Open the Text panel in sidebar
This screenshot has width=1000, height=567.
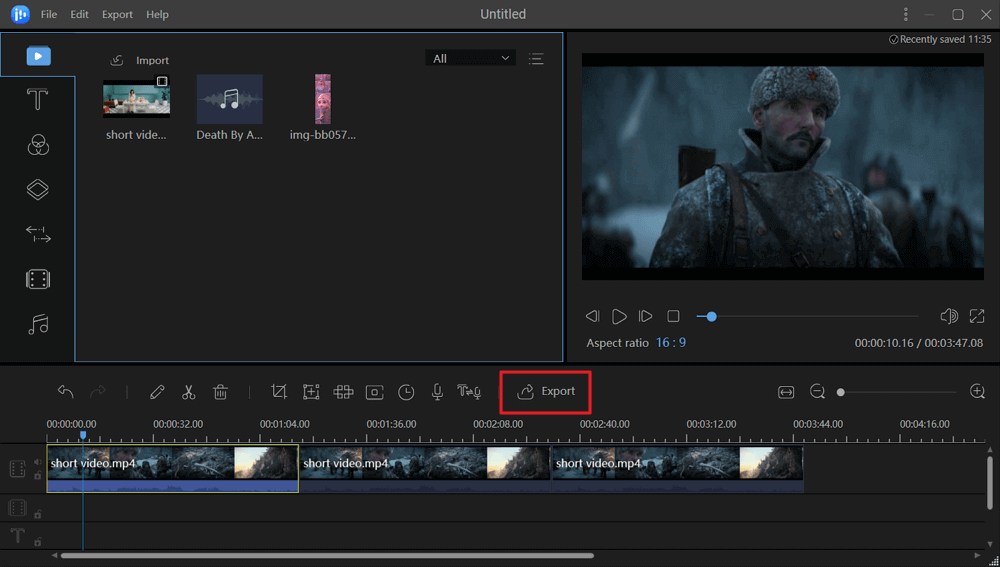point(37,100)
